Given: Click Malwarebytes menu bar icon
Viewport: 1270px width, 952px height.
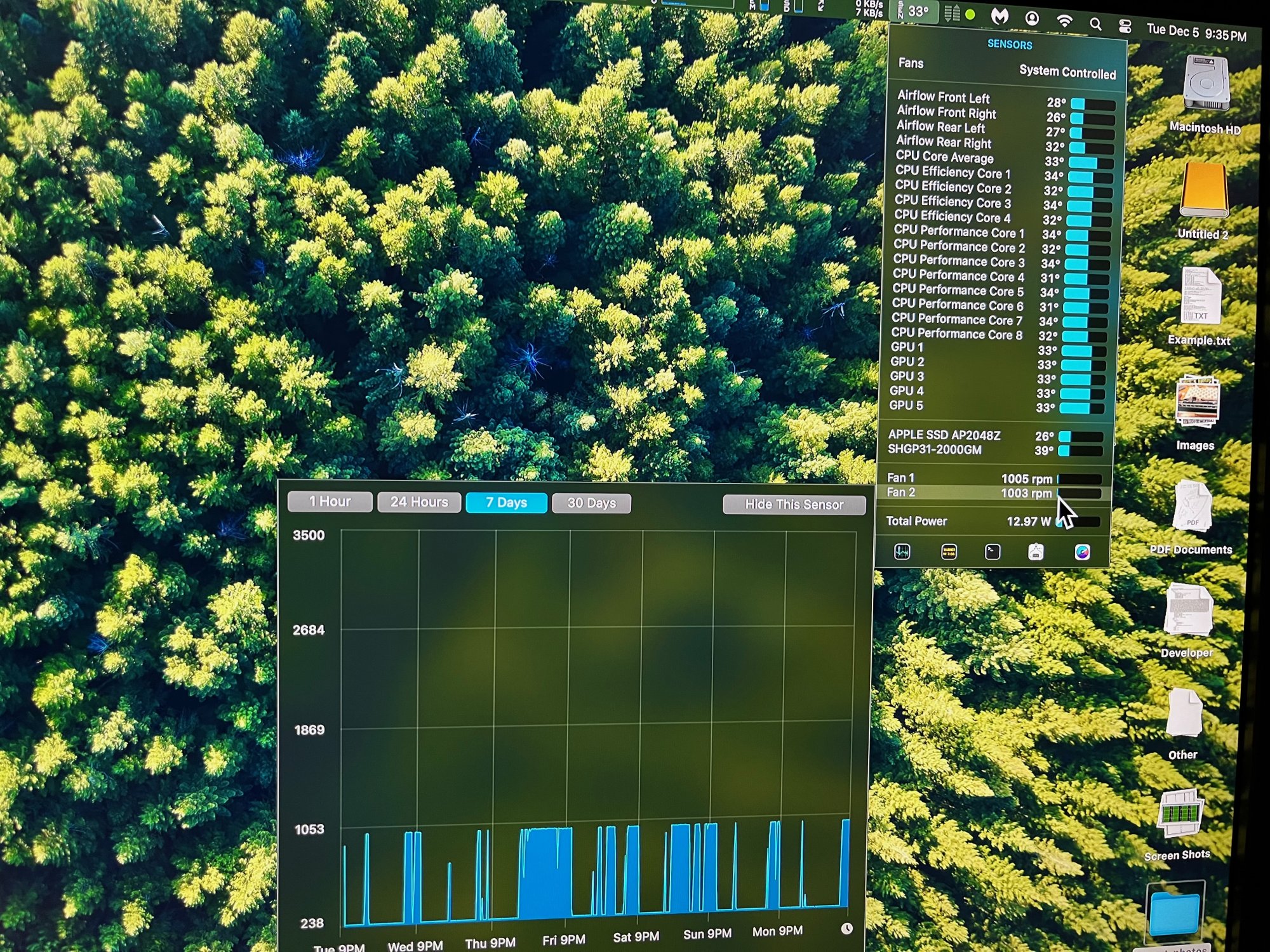Looking at the screenshot, I should [1000, 17].
